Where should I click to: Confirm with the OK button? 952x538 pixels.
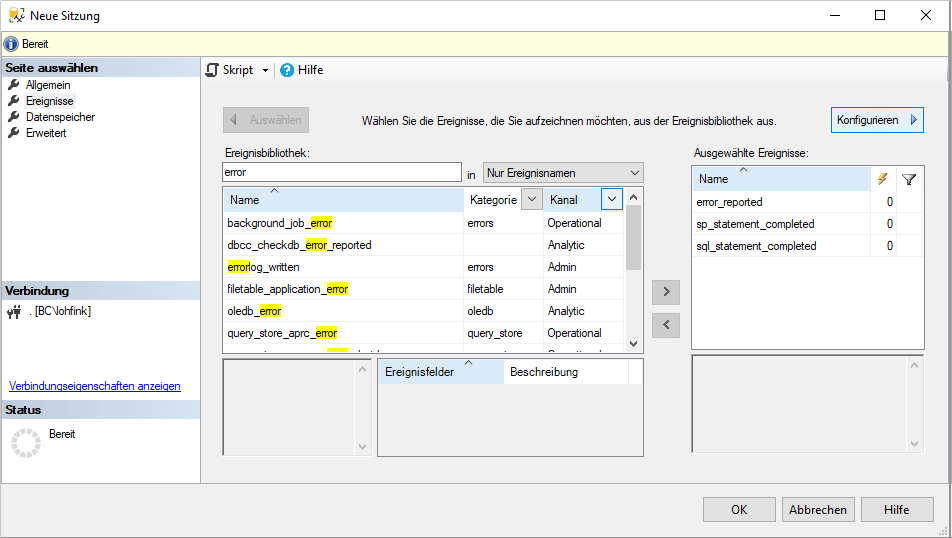739,509
